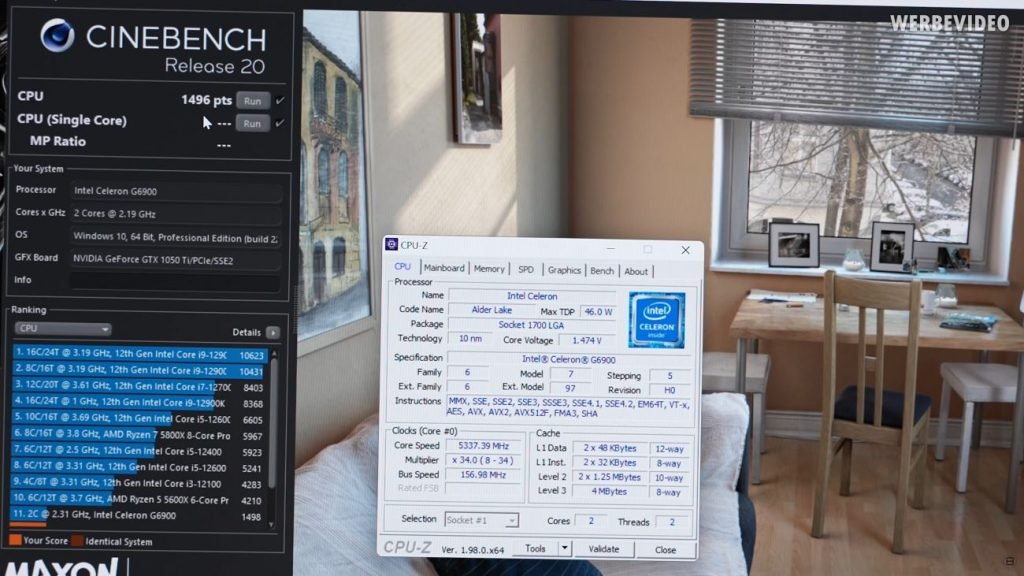Switch to the Bench tab in CPU-Z
1024x576 pixels.
(x=602, y=270)
